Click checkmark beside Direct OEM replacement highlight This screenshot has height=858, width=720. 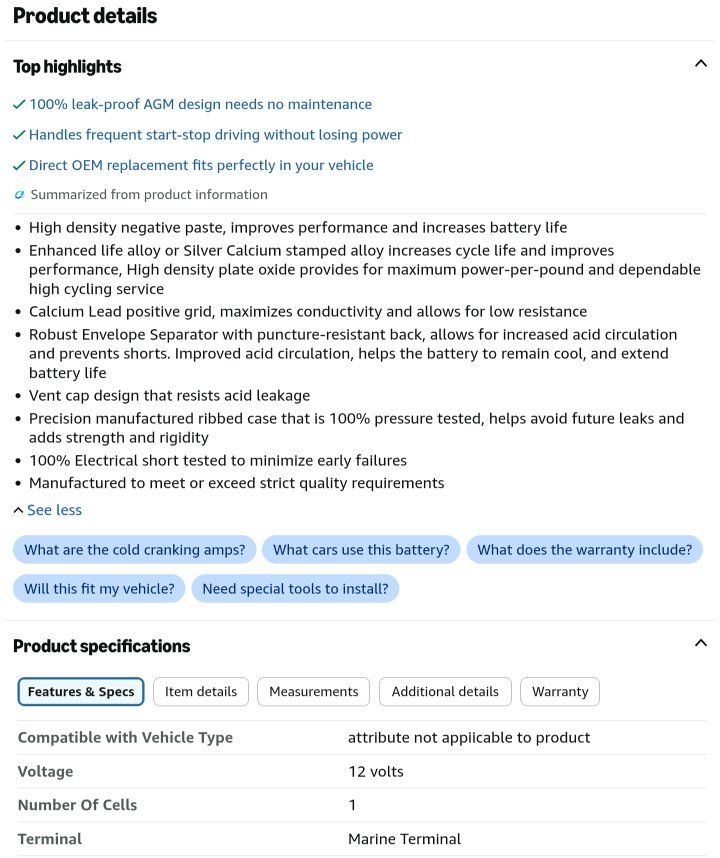(x=19, y=165)
